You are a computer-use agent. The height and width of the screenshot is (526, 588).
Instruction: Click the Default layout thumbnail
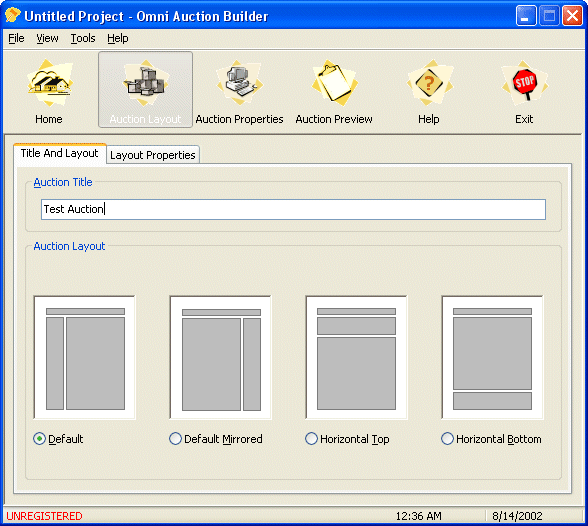[85, 357]
